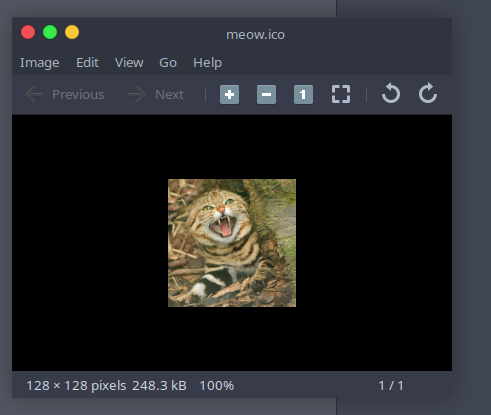Open the Help menu
The width and height of the screenshot is (491, 415).
pyautogui.click(x=207, y=63)
